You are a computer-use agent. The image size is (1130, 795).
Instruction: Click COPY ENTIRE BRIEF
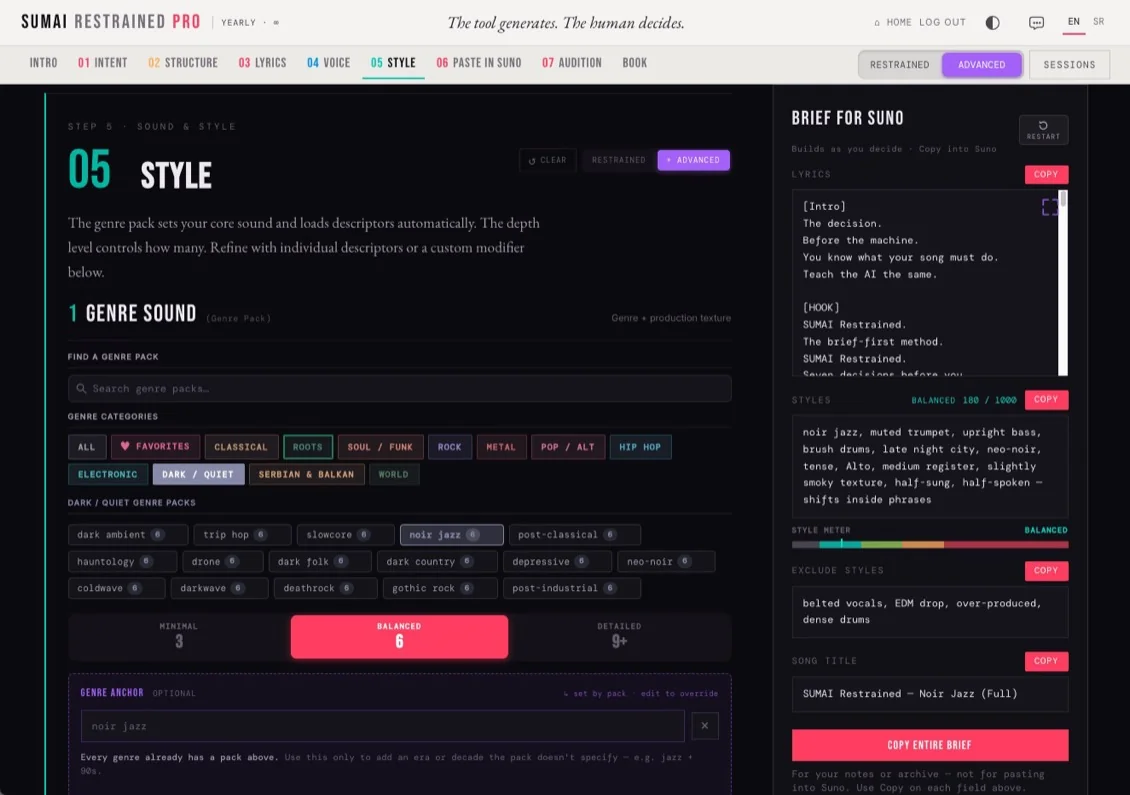point(930,745)
